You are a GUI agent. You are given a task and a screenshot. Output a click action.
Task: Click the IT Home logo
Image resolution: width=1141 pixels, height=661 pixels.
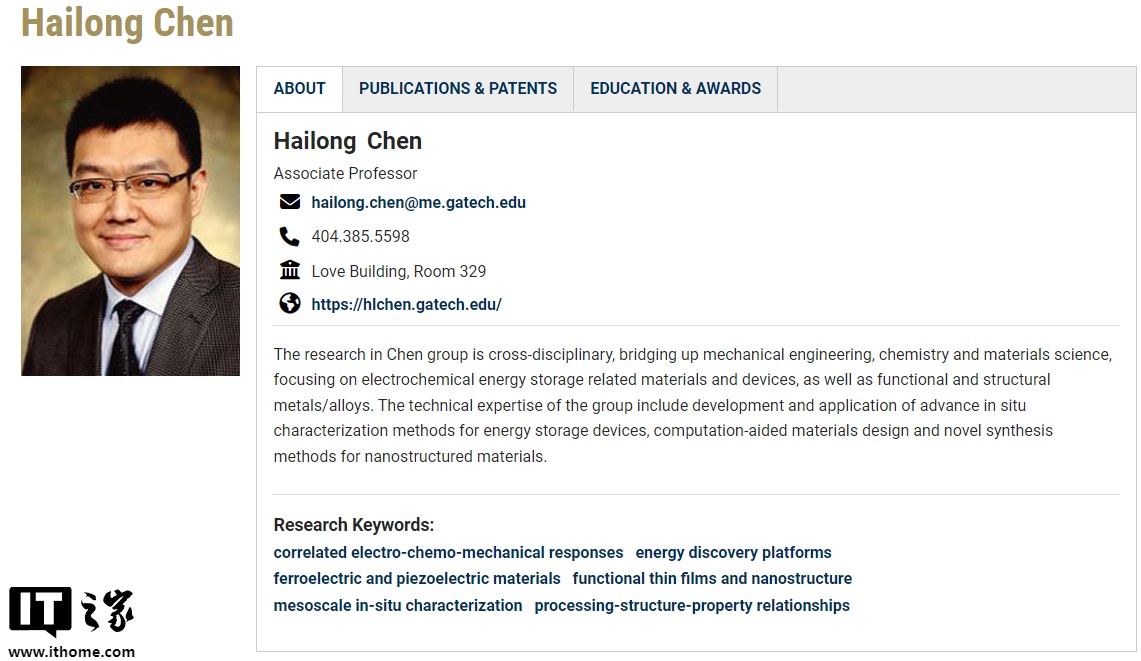pos(72,612)
